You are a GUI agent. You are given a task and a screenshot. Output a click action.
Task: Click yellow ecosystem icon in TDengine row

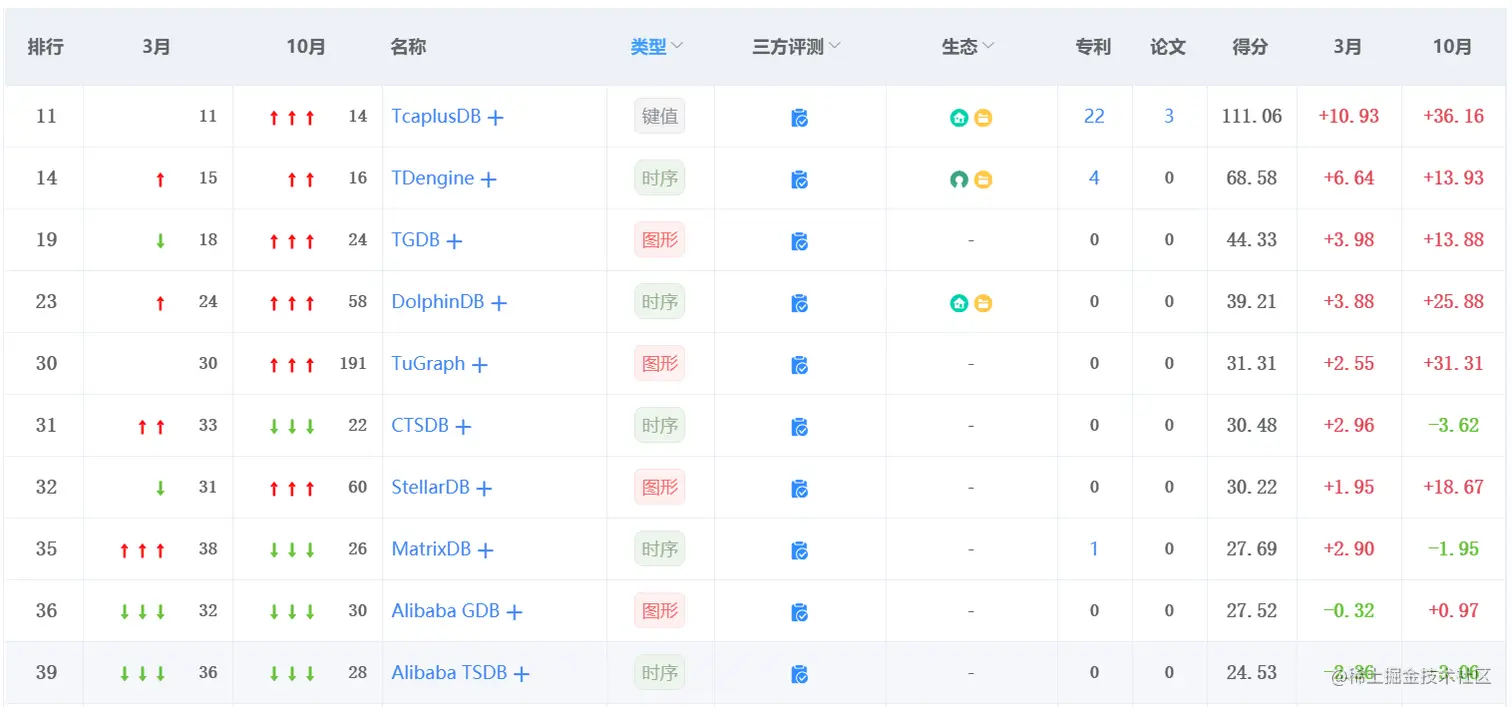click(983, 180)
